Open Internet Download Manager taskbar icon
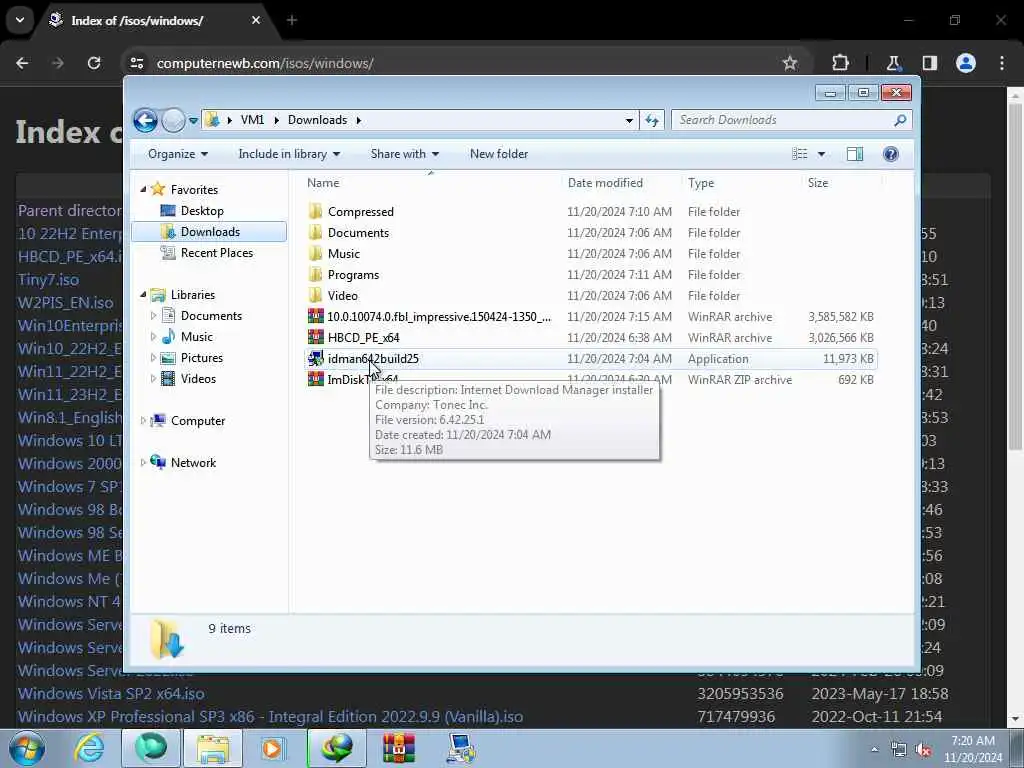 pyautogui.click(x=337, y=748)
